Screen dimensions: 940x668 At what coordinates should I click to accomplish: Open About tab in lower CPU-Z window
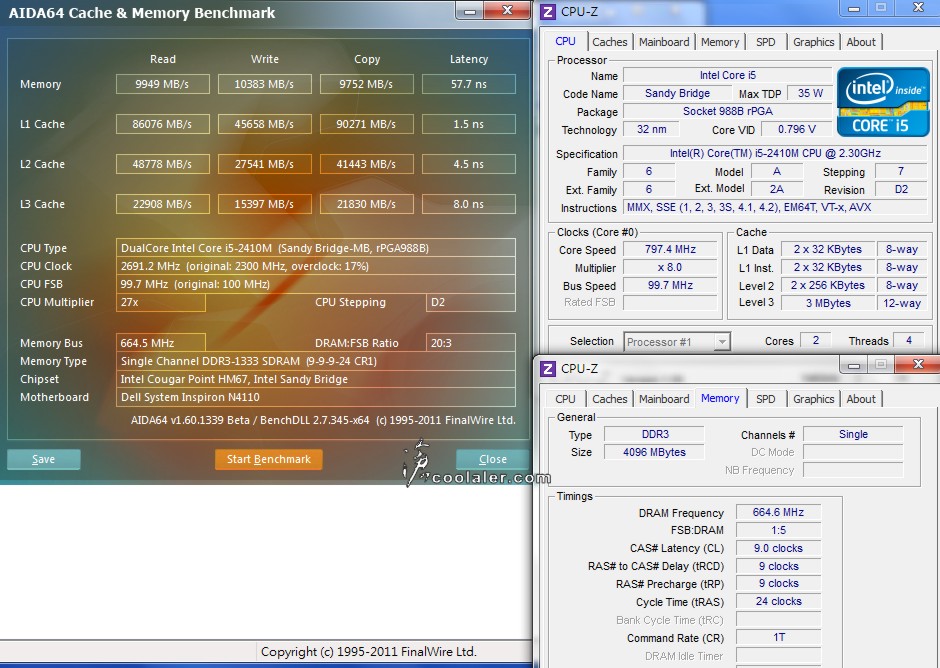861,399
